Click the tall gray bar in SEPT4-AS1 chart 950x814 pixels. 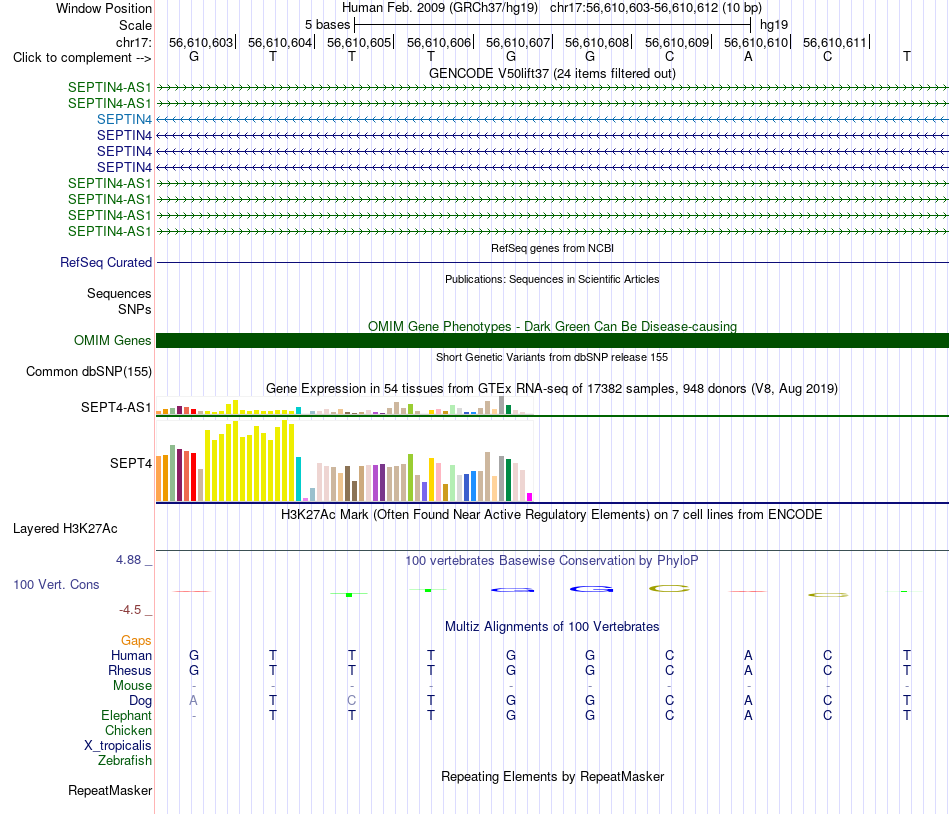tap(502, 405)
